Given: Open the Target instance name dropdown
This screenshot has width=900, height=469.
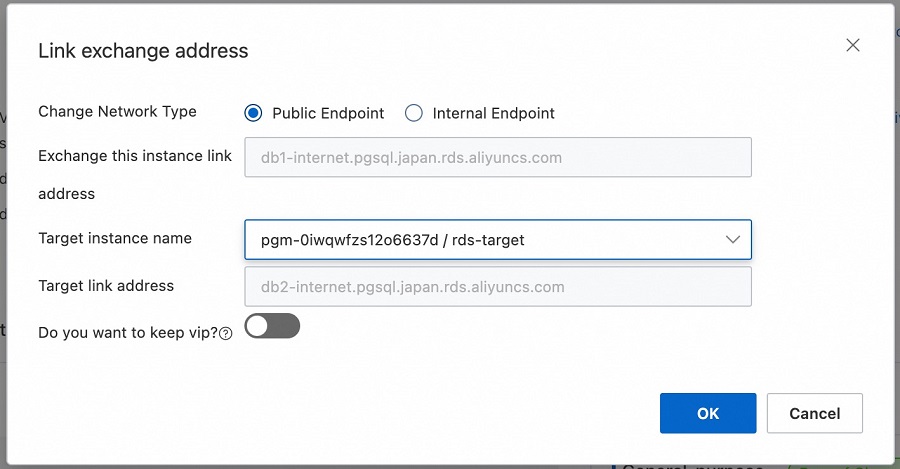Looking at the screenshot, I should click(x=497, y=240).
